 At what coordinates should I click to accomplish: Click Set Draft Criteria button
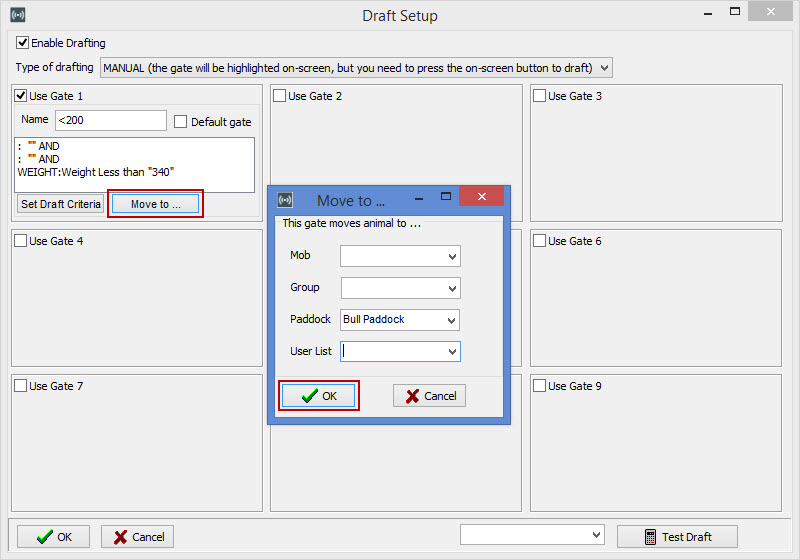pos(61,204)
